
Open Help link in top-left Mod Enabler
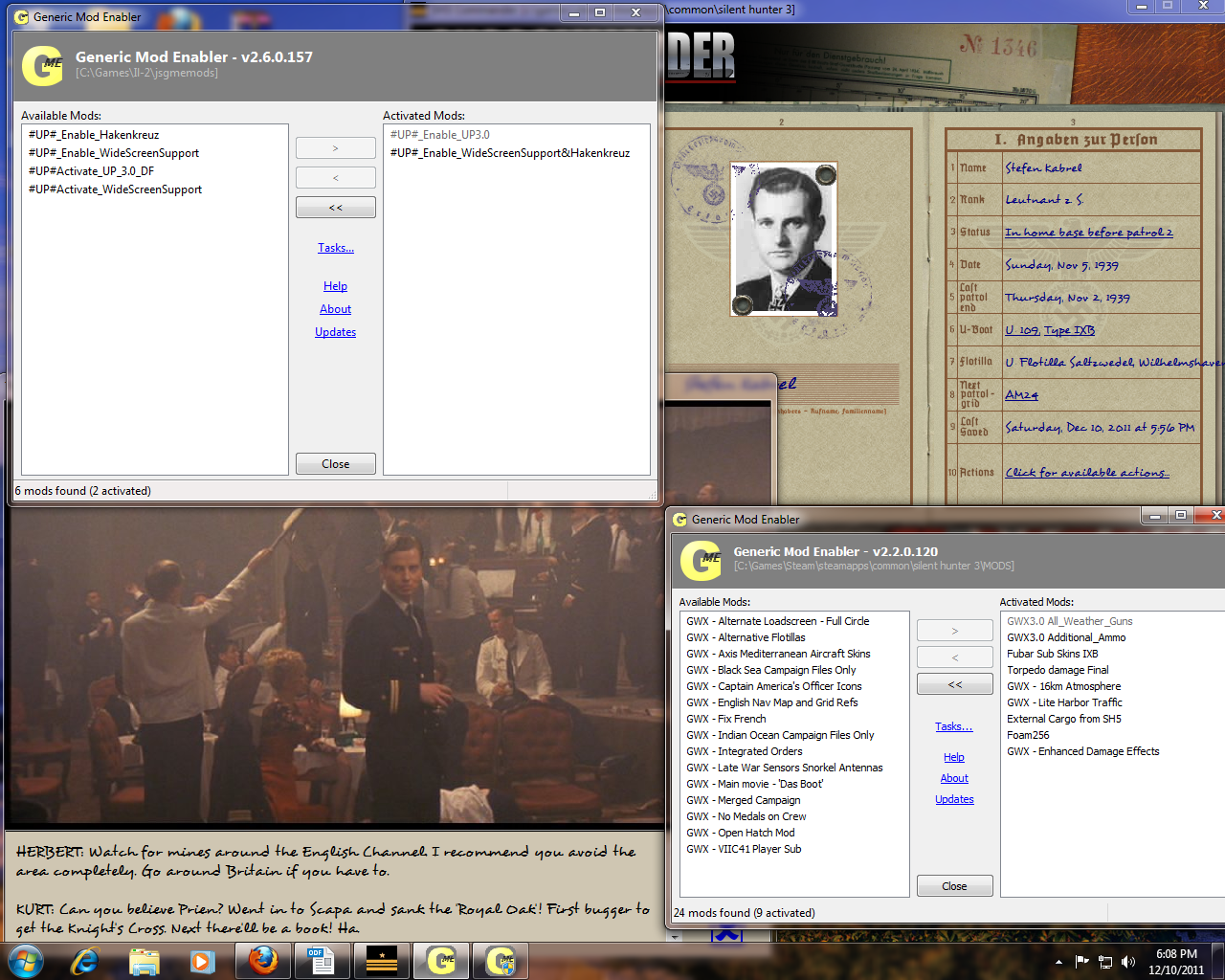(336, 286)
